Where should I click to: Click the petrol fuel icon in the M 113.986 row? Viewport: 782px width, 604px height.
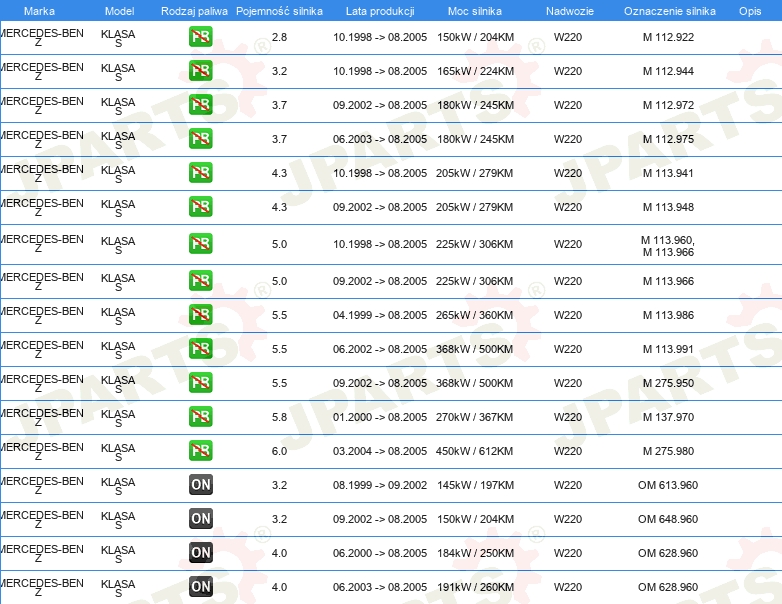pos(200,314)
